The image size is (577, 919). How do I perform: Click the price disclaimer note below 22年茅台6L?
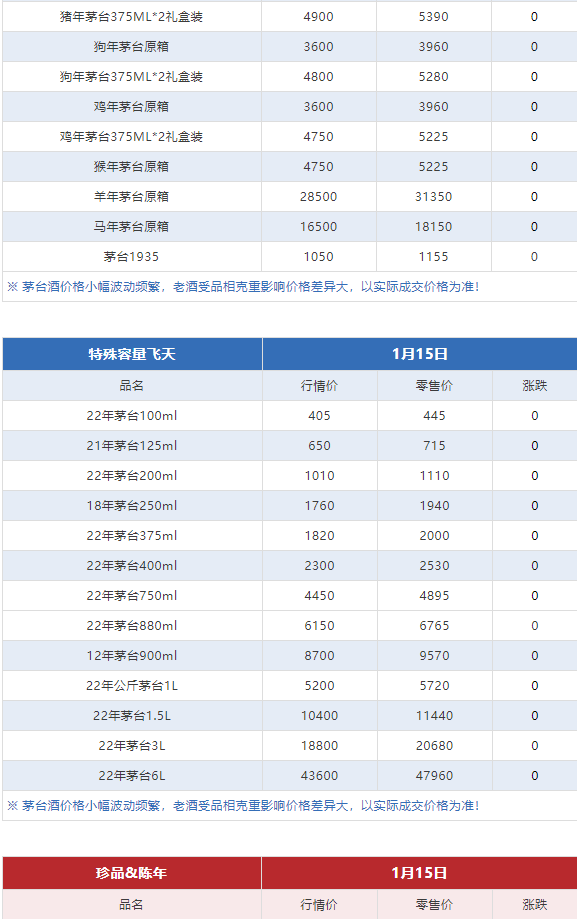point(243,806)
